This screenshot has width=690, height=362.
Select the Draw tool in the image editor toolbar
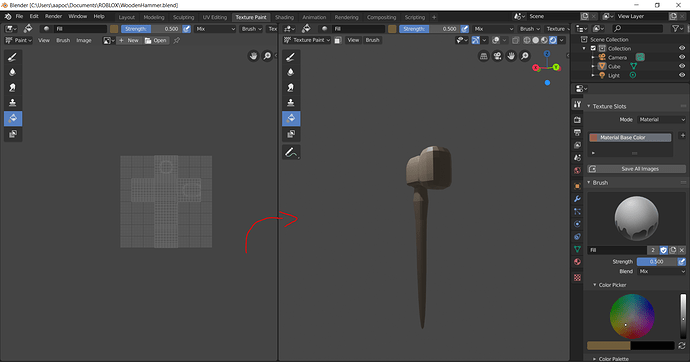13,57
